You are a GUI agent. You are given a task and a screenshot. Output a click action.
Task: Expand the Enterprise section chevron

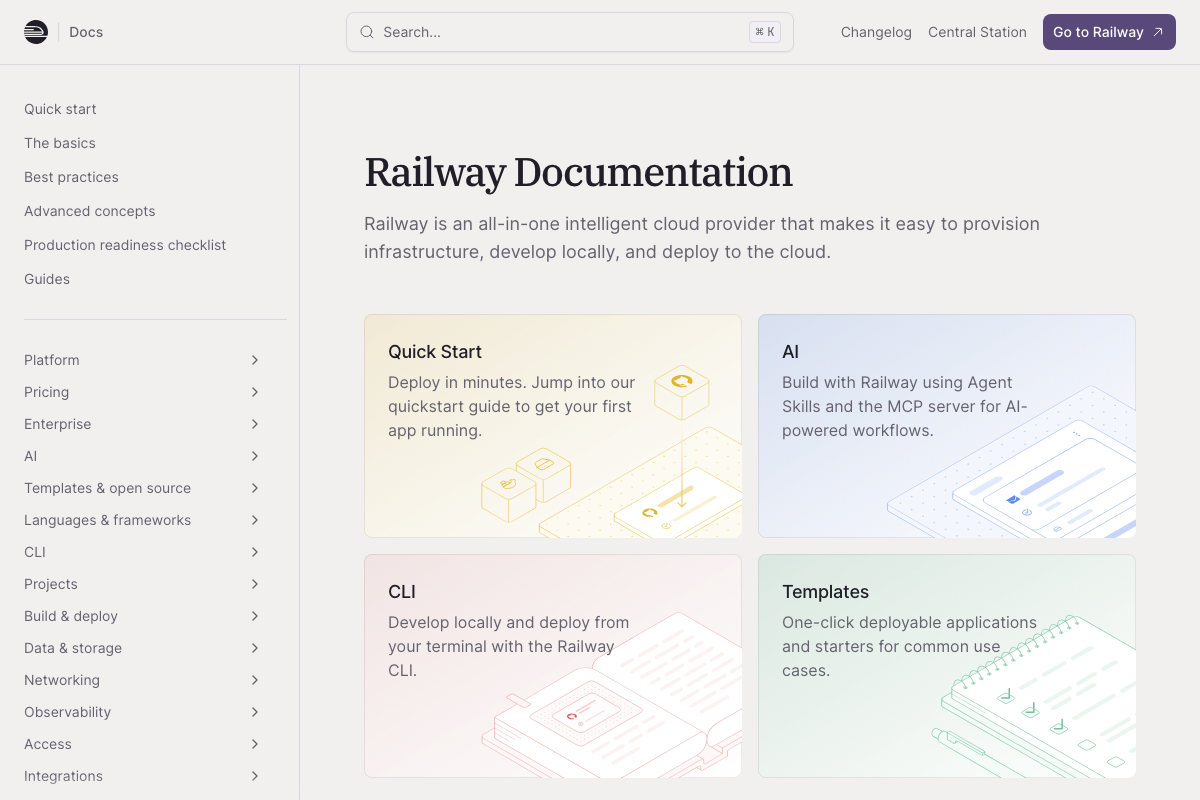(x=255, y=424)
